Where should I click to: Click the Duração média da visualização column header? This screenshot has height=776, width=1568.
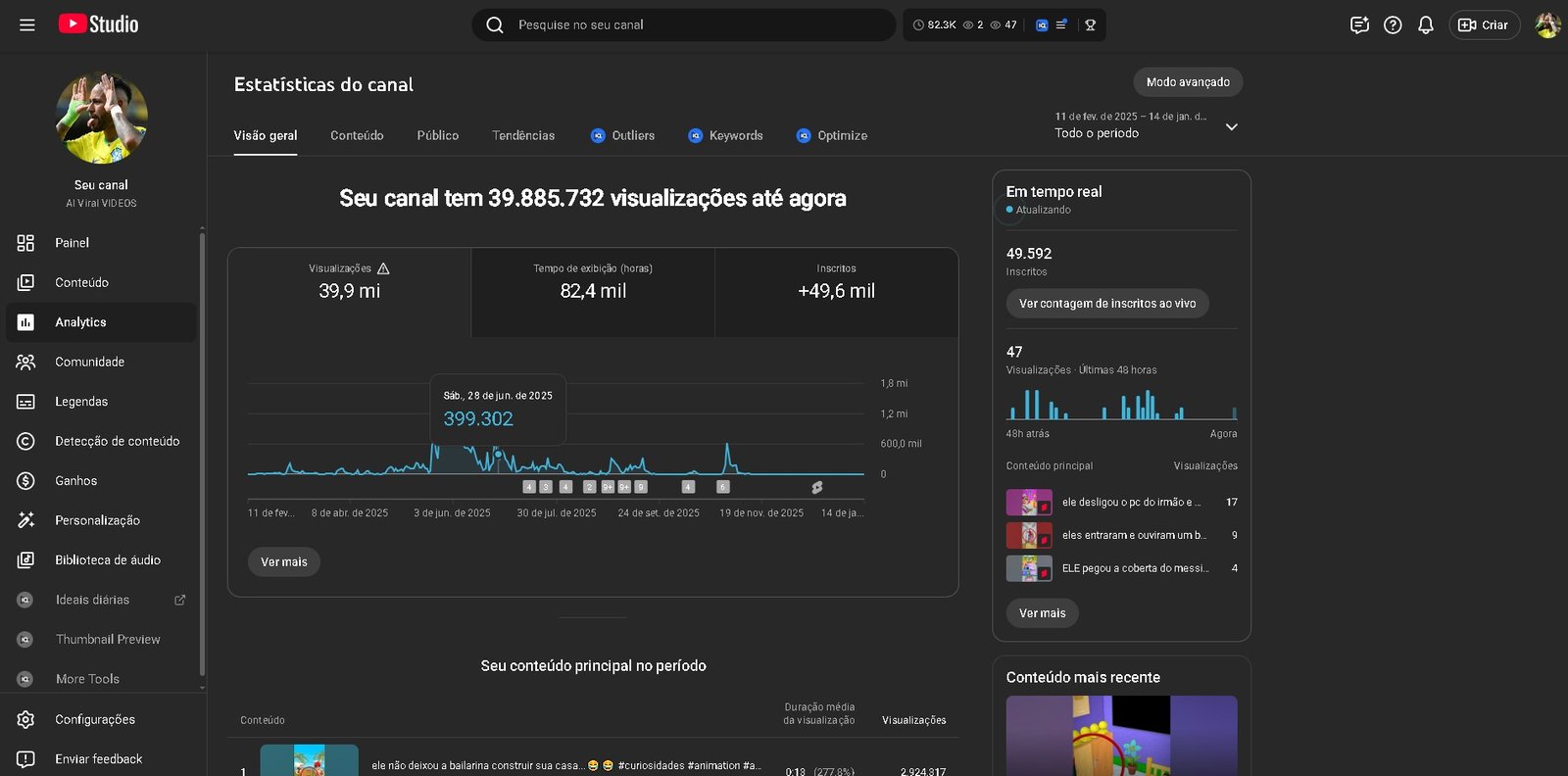819,713
